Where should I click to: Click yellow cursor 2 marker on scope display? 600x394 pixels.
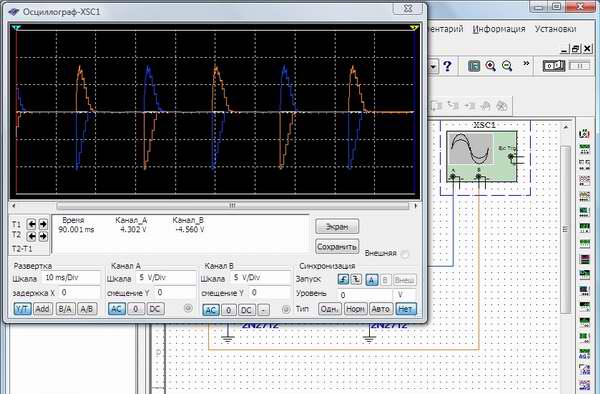click(x=415, y=28)
